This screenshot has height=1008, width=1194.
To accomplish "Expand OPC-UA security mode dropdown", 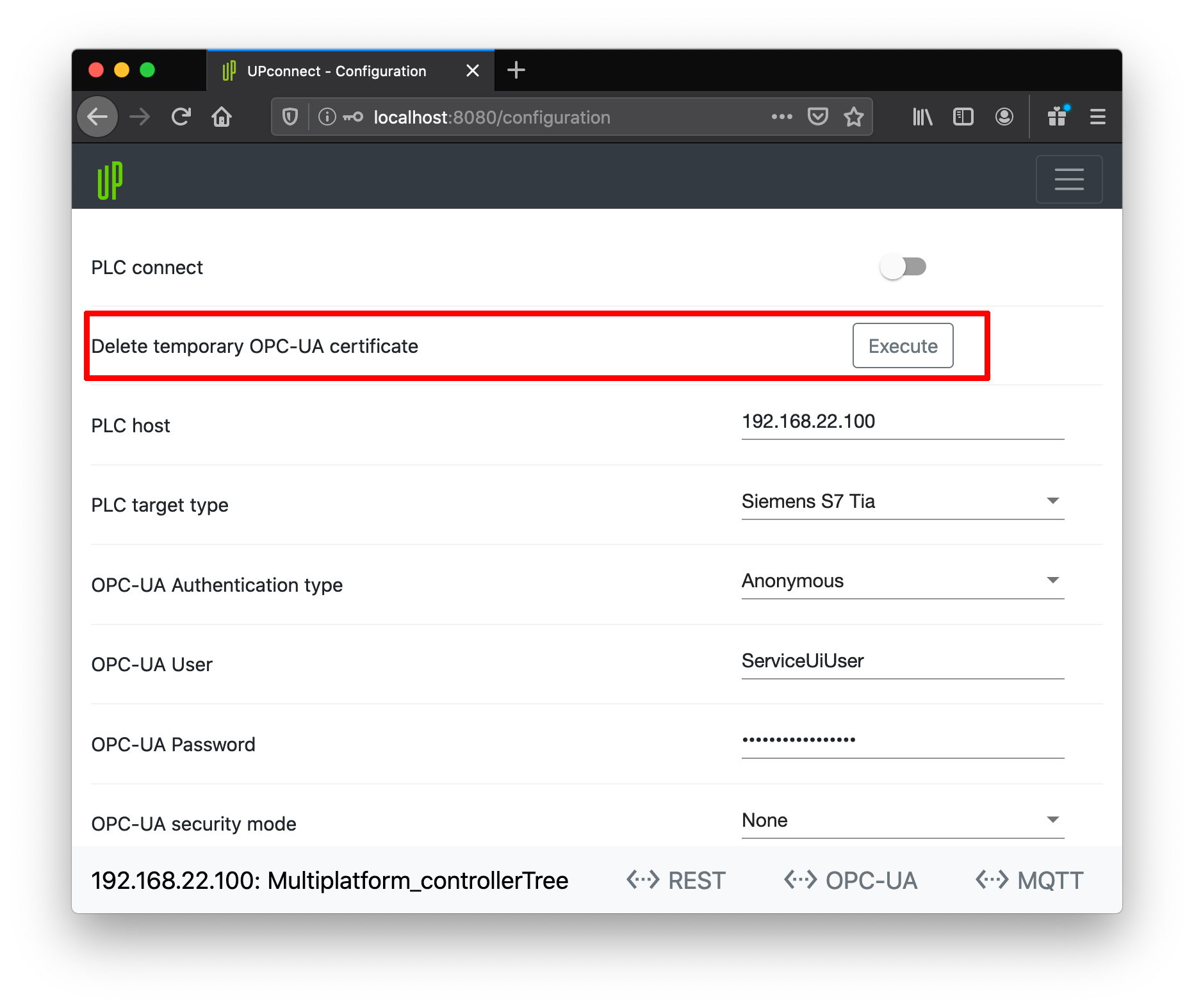I will 902,820.
